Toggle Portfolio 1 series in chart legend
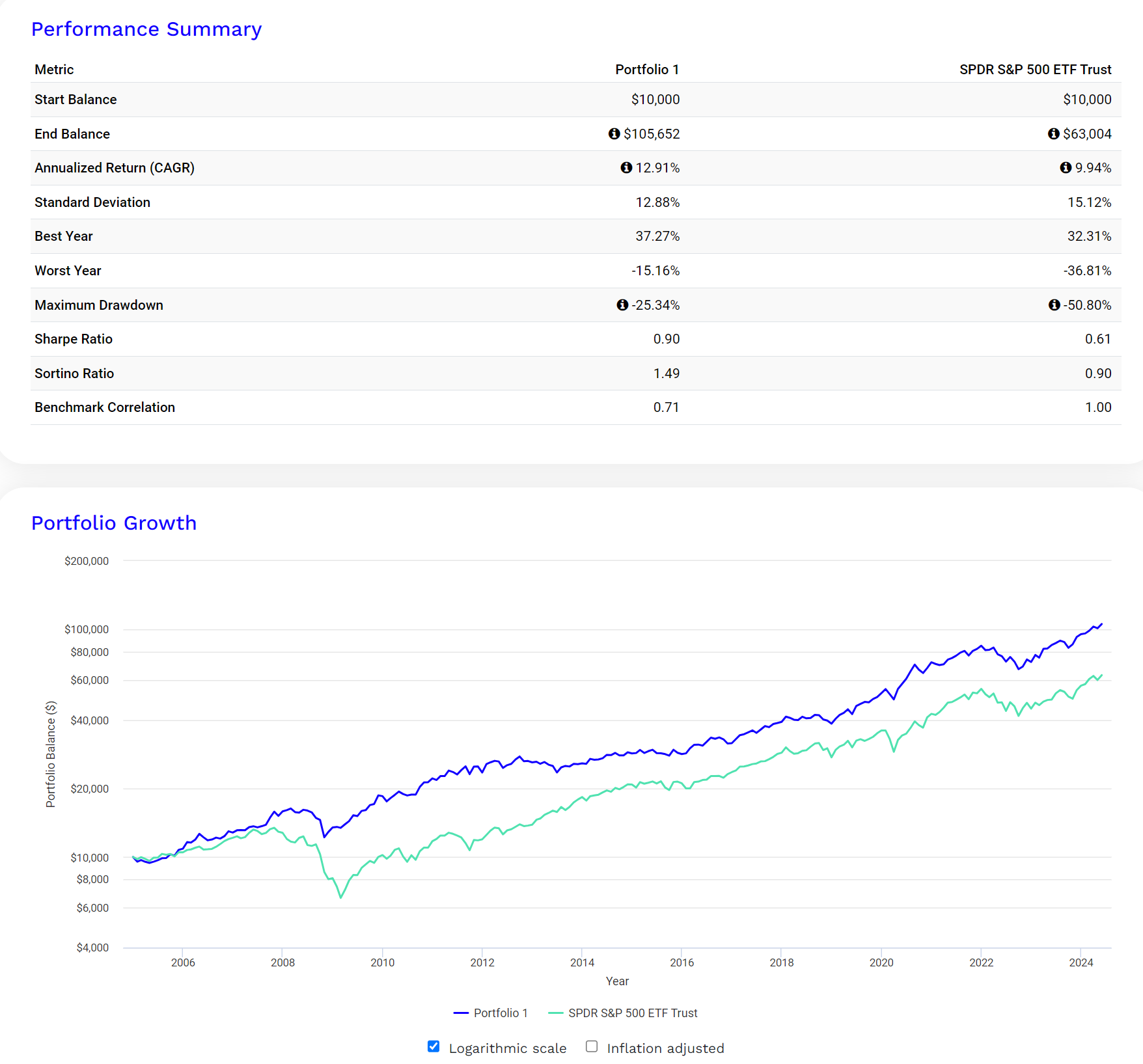Viewport: 1143px width, 1064px height. [491, 1013]
